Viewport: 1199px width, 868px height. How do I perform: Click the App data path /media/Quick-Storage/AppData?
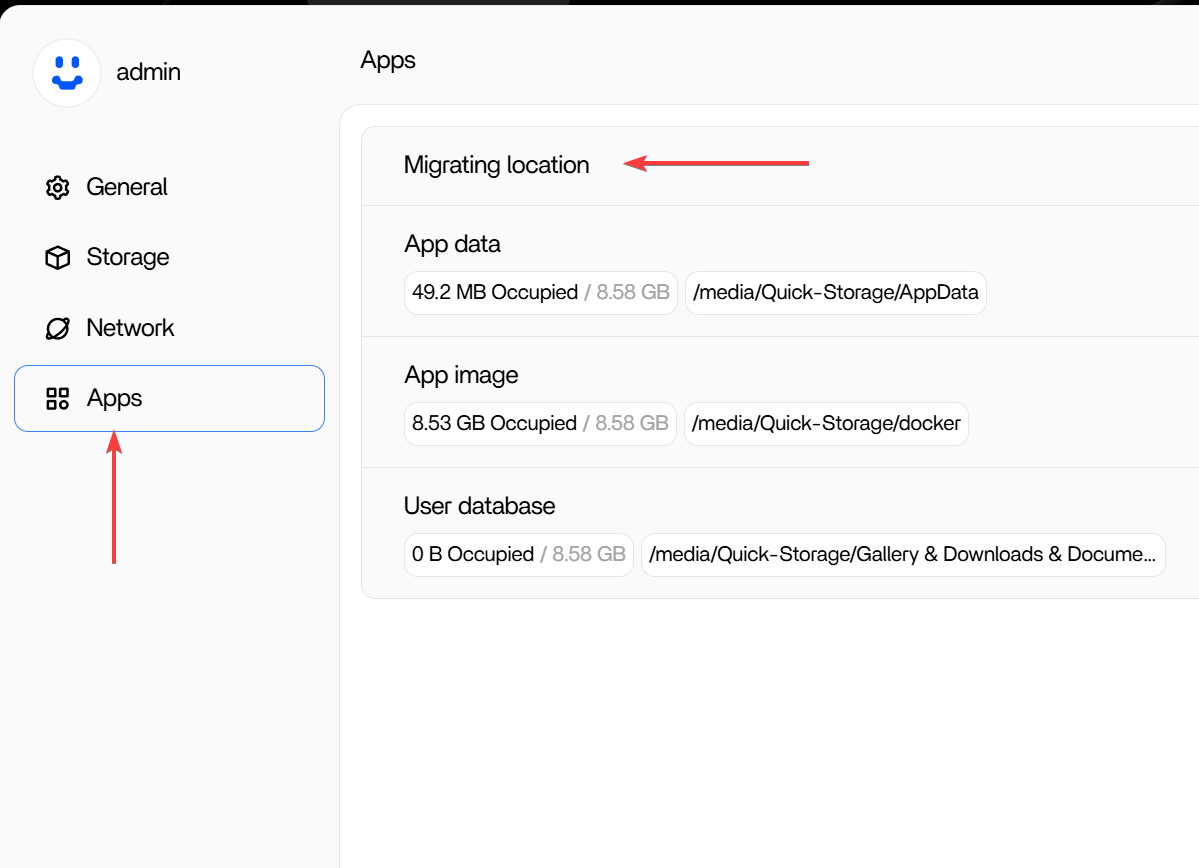point(835,293)
